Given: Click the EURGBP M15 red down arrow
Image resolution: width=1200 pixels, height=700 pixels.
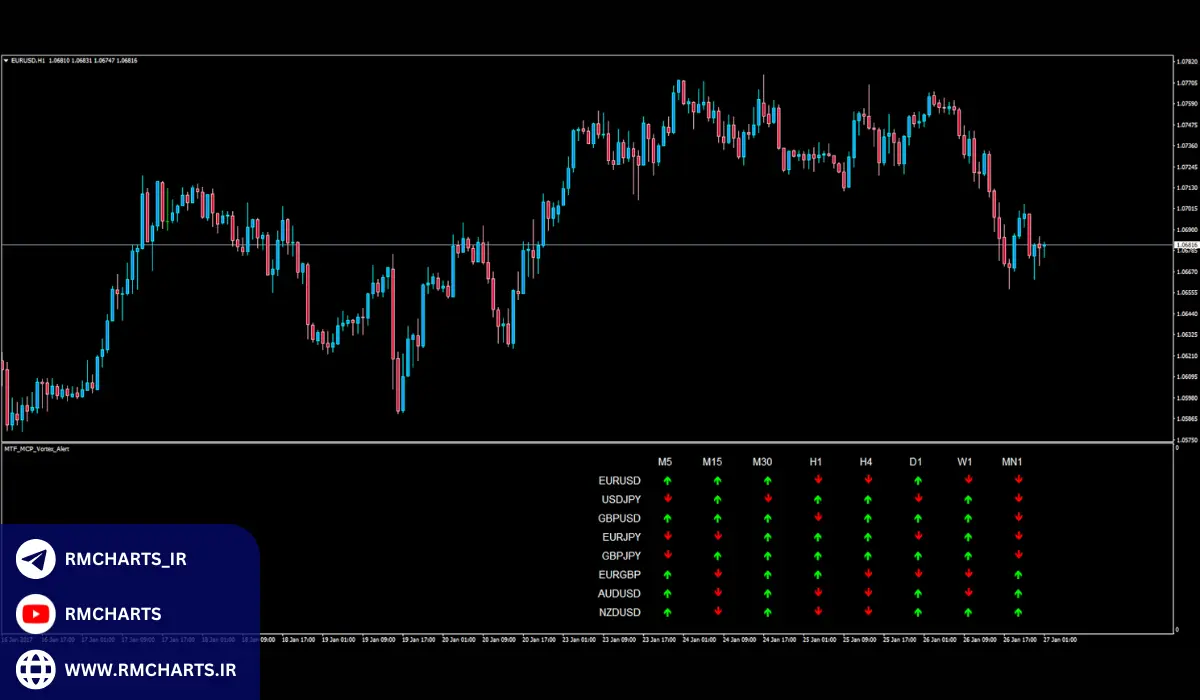Looking at the screenshot, I should coord(717,574).
